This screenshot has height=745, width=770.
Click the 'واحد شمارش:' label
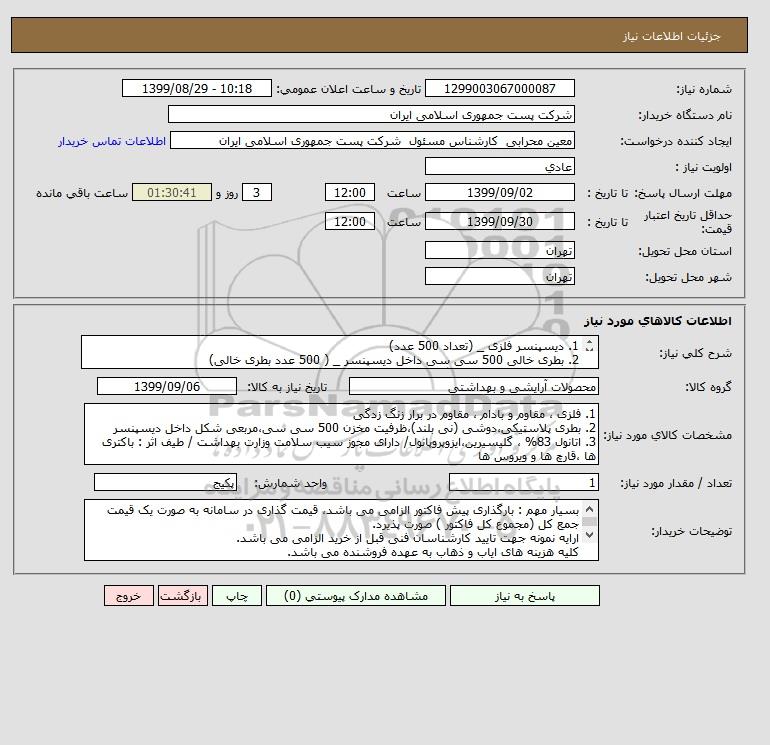pos(290,484)
